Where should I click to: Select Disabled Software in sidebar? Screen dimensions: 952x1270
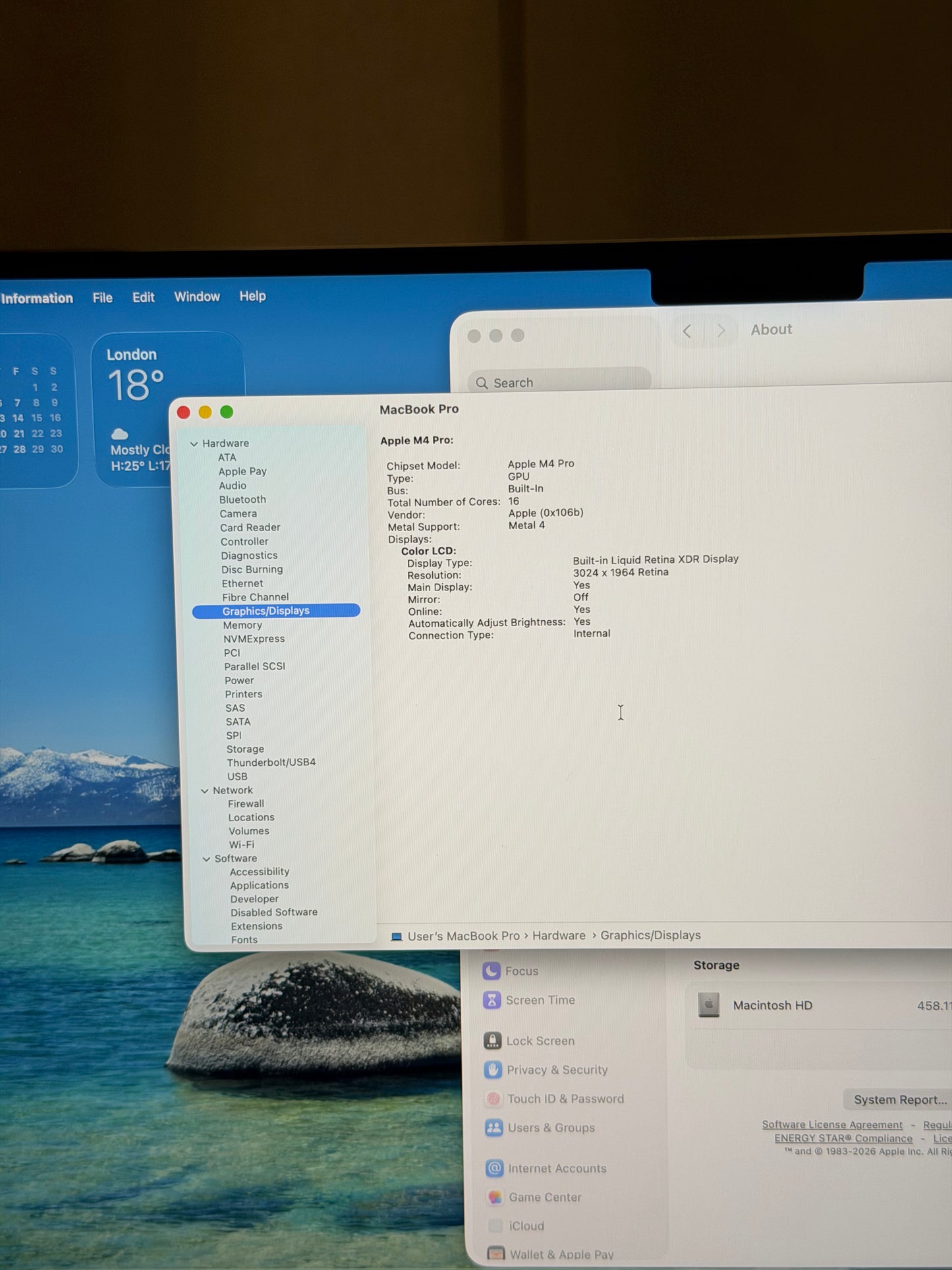click(274, 913)
